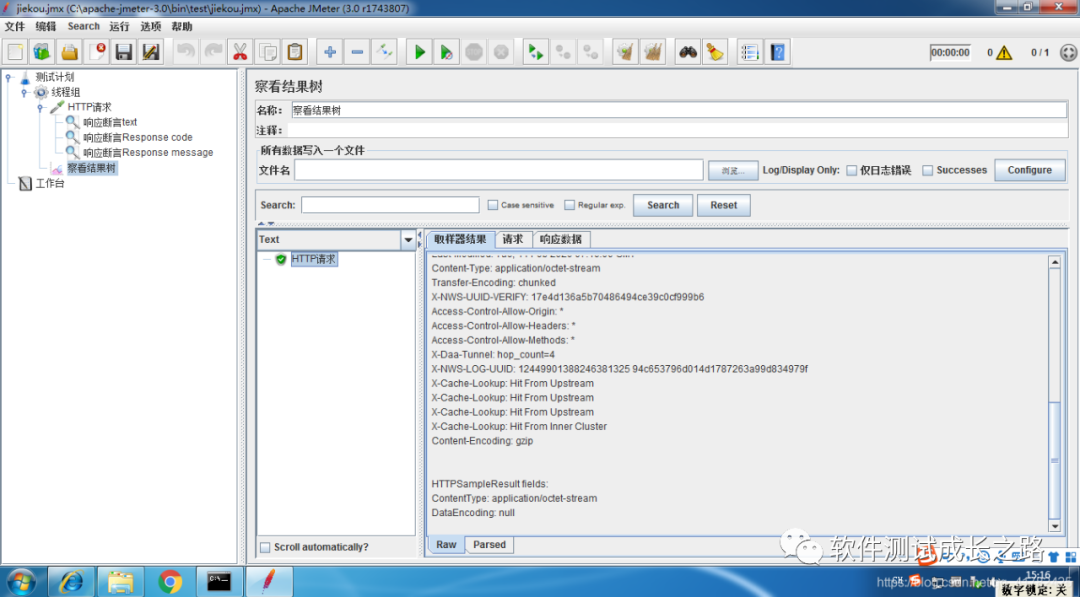Enable Scroll automatically checkbox
This screenshot has height=597, width=1080.
click(265, 547)
